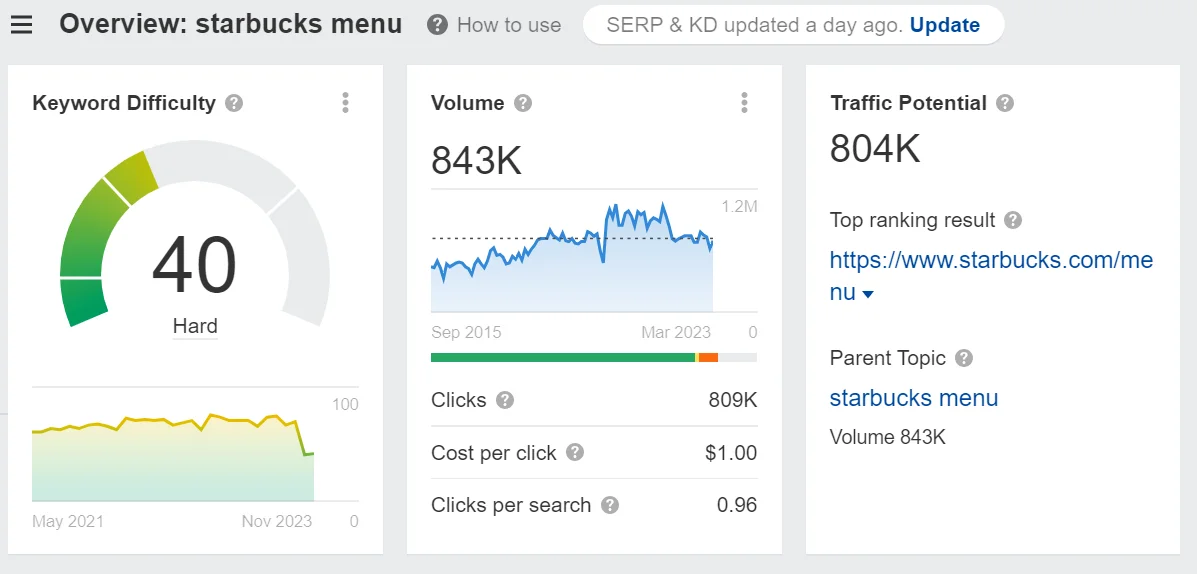Click the Hard difficulty label
Image resolution: width=1197 pixels, height=574 pixels.
[195, 326]
